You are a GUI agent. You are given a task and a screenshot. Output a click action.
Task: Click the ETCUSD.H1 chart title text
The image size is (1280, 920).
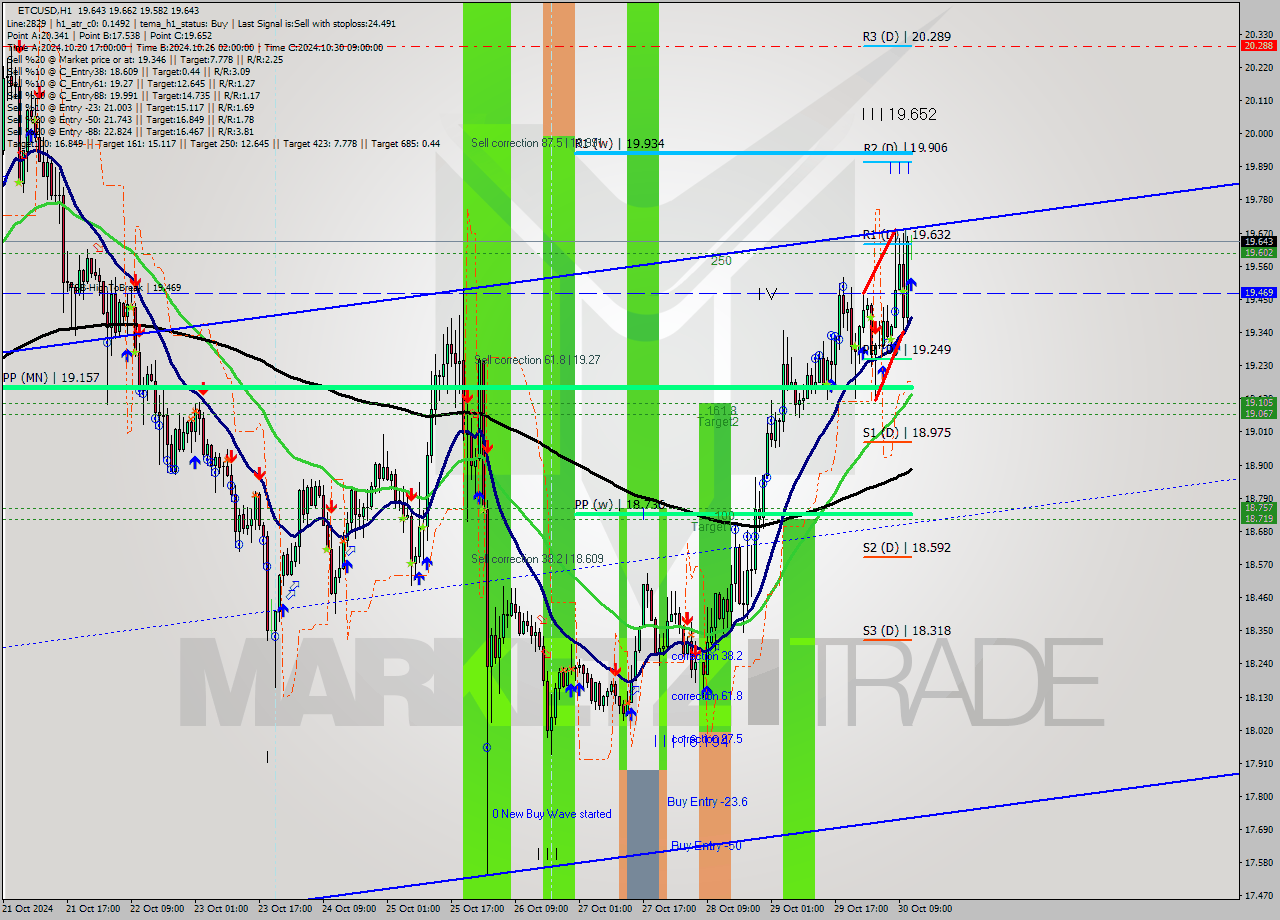pyautogui.click(x=46, y=11)
